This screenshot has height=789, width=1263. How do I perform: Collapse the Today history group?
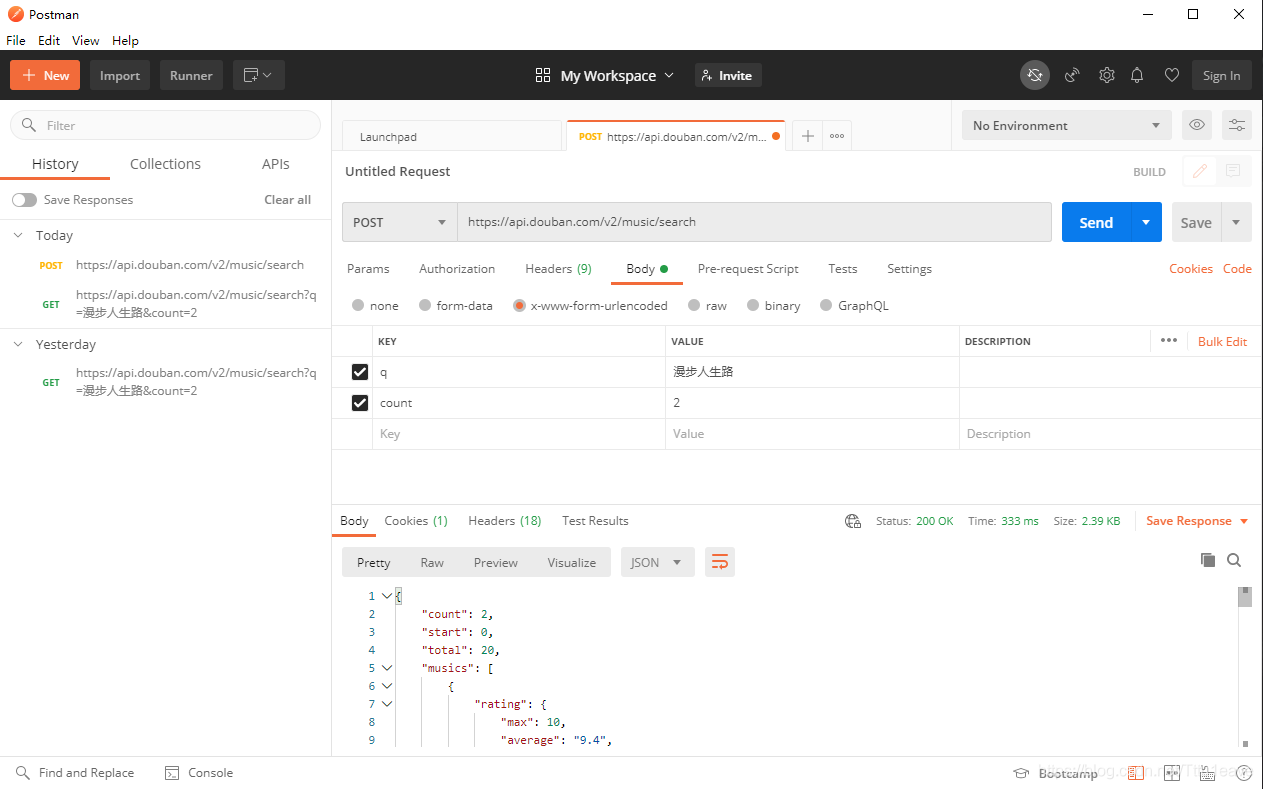coord(18,235)
